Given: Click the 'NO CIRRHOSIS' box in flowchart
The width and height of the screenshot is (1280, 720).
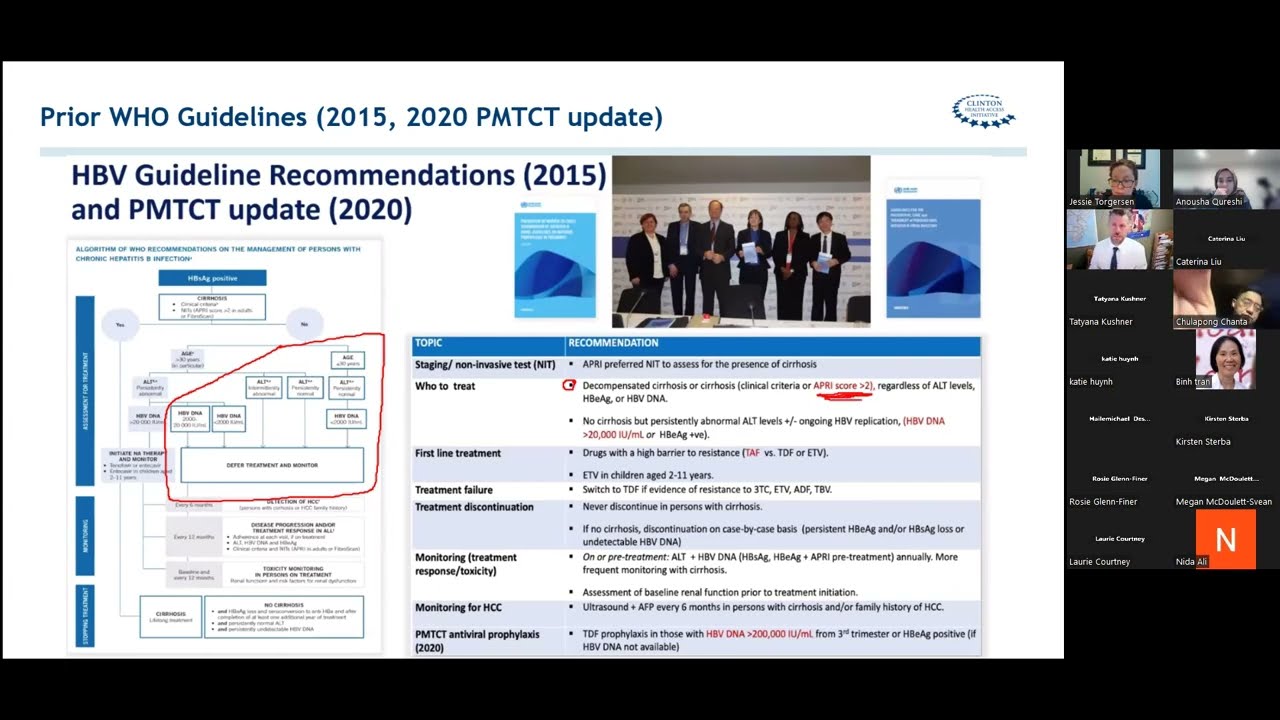Looking at the screenshot, I should click(x=284, y=617).
